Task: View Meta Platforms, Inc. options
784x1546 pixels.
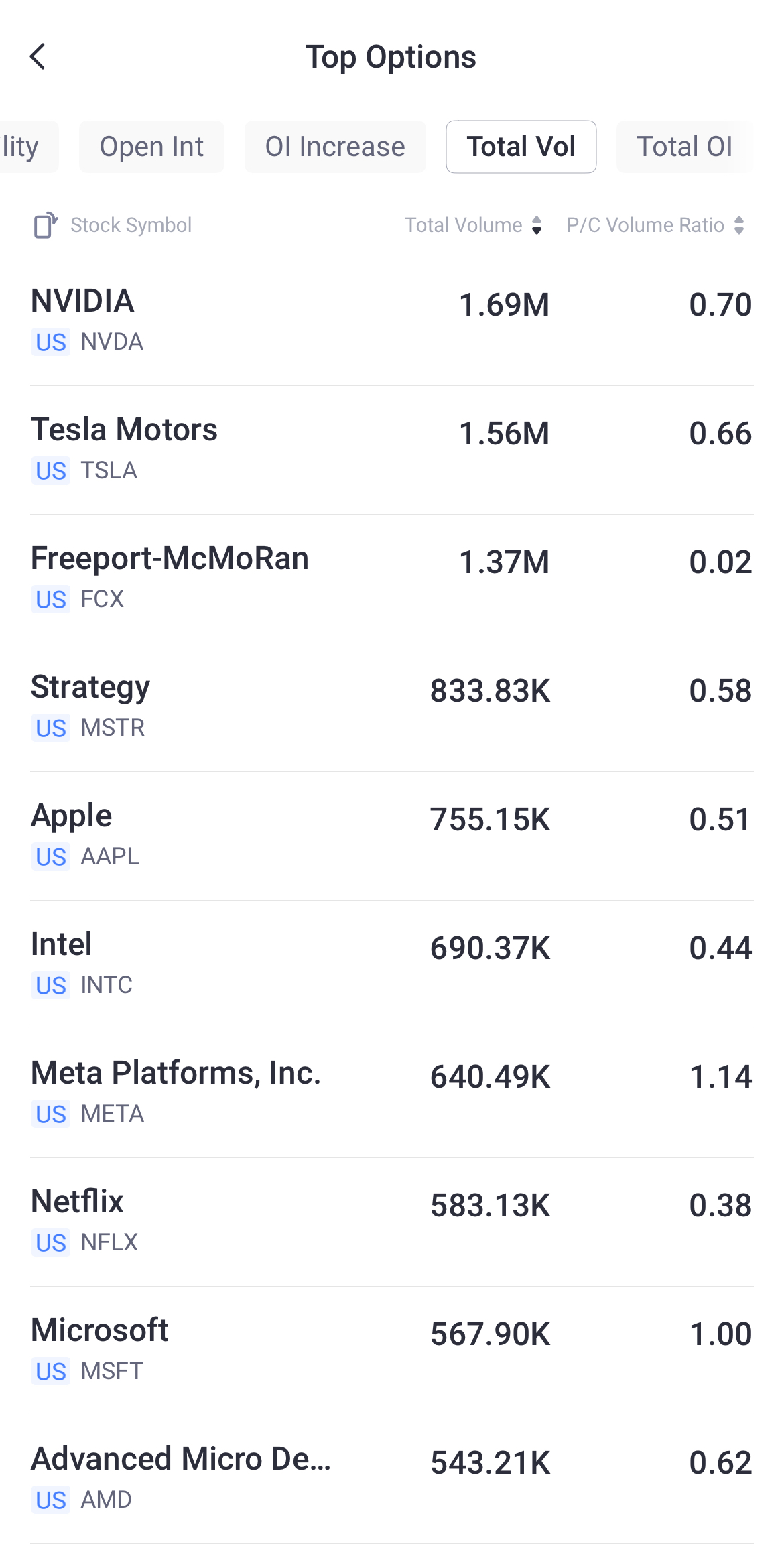Action: [392, 1092]
